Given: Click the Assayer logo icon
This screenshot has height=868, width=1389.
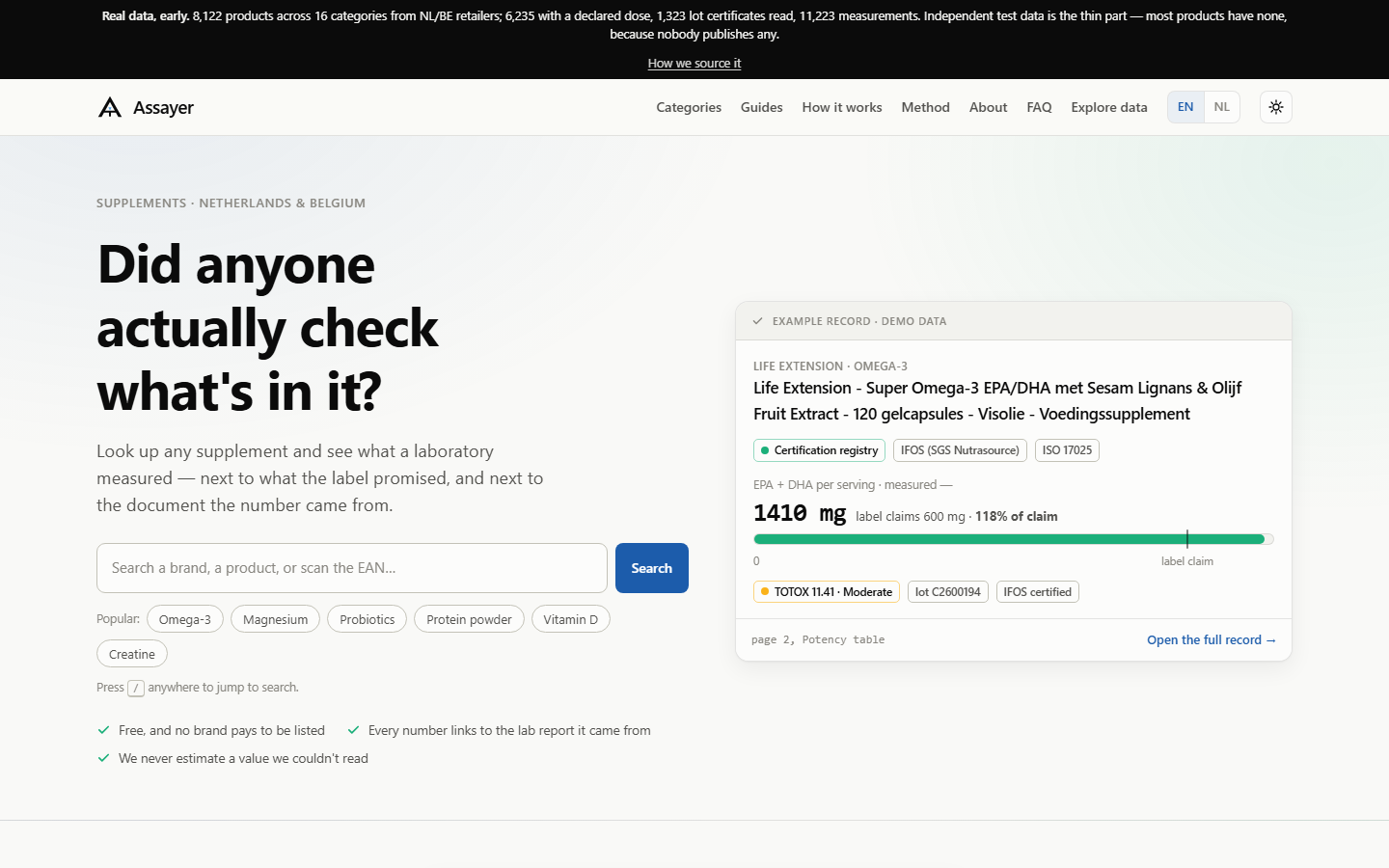Looking at the screenshot, I should click(x=110, y=107).
